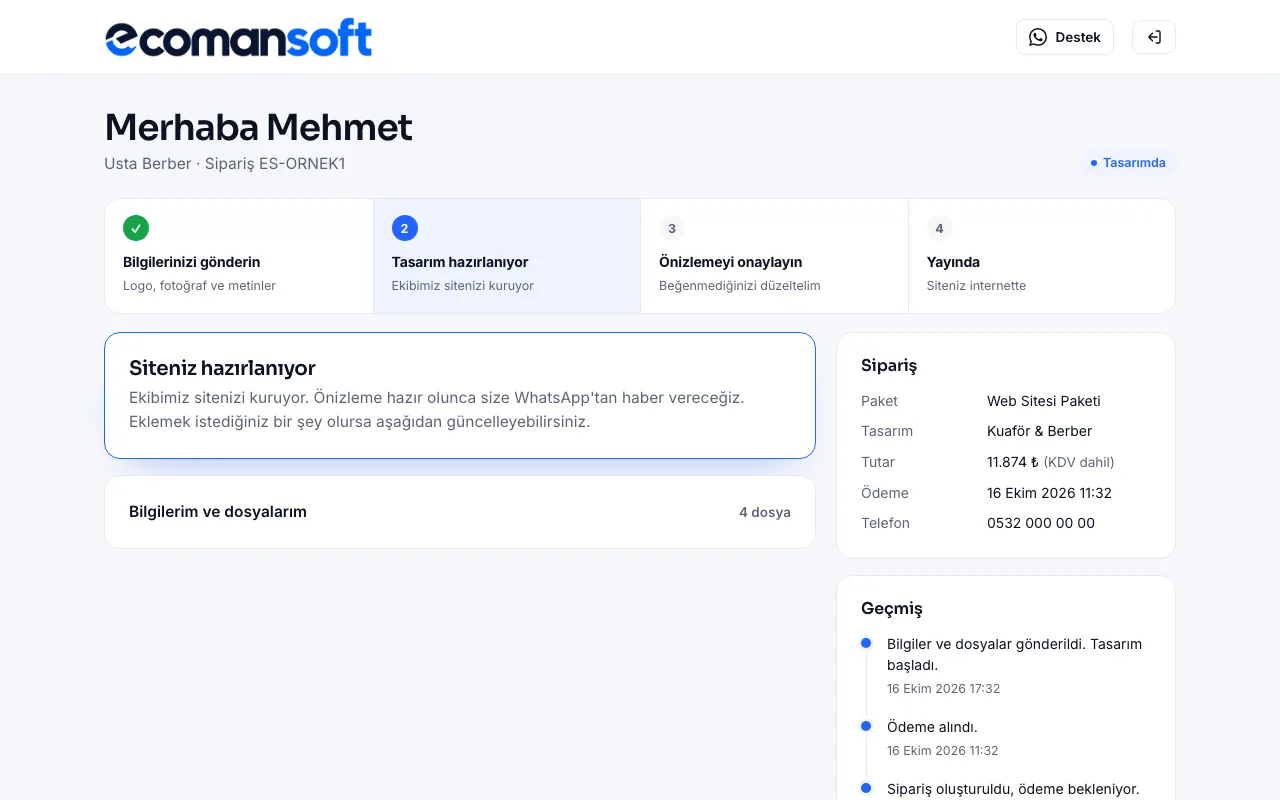Image resolution: width=1280 pixels, height=800 pixels.
Task: Click 'Sipariş oluşturuldu, ödeme bekleniyor.' entry
Action: tap(1013, 789)
